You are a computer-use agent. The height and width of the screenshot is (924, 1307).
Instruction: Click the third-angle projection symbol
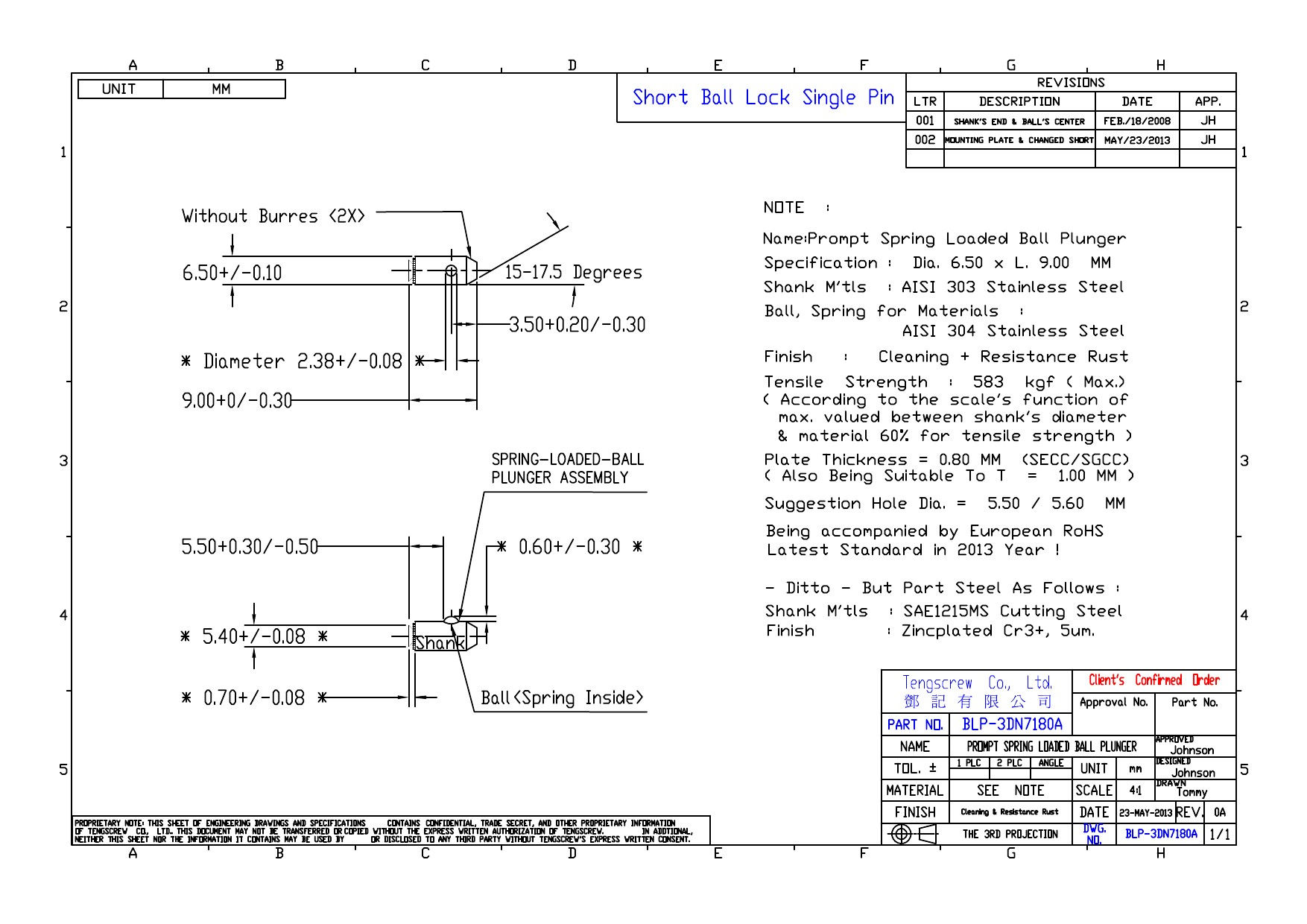pyautogui.click(x=914, y=835)
